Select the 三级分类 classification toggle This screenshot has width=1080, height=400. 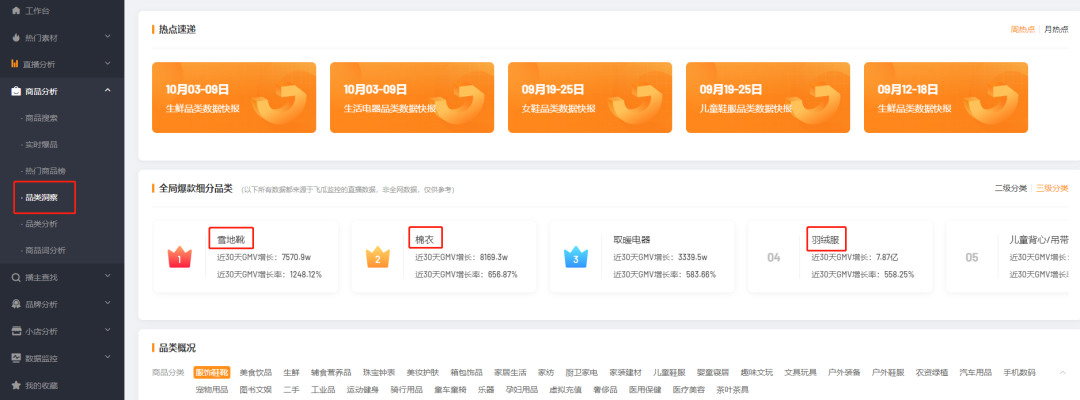coord(1052,188)
